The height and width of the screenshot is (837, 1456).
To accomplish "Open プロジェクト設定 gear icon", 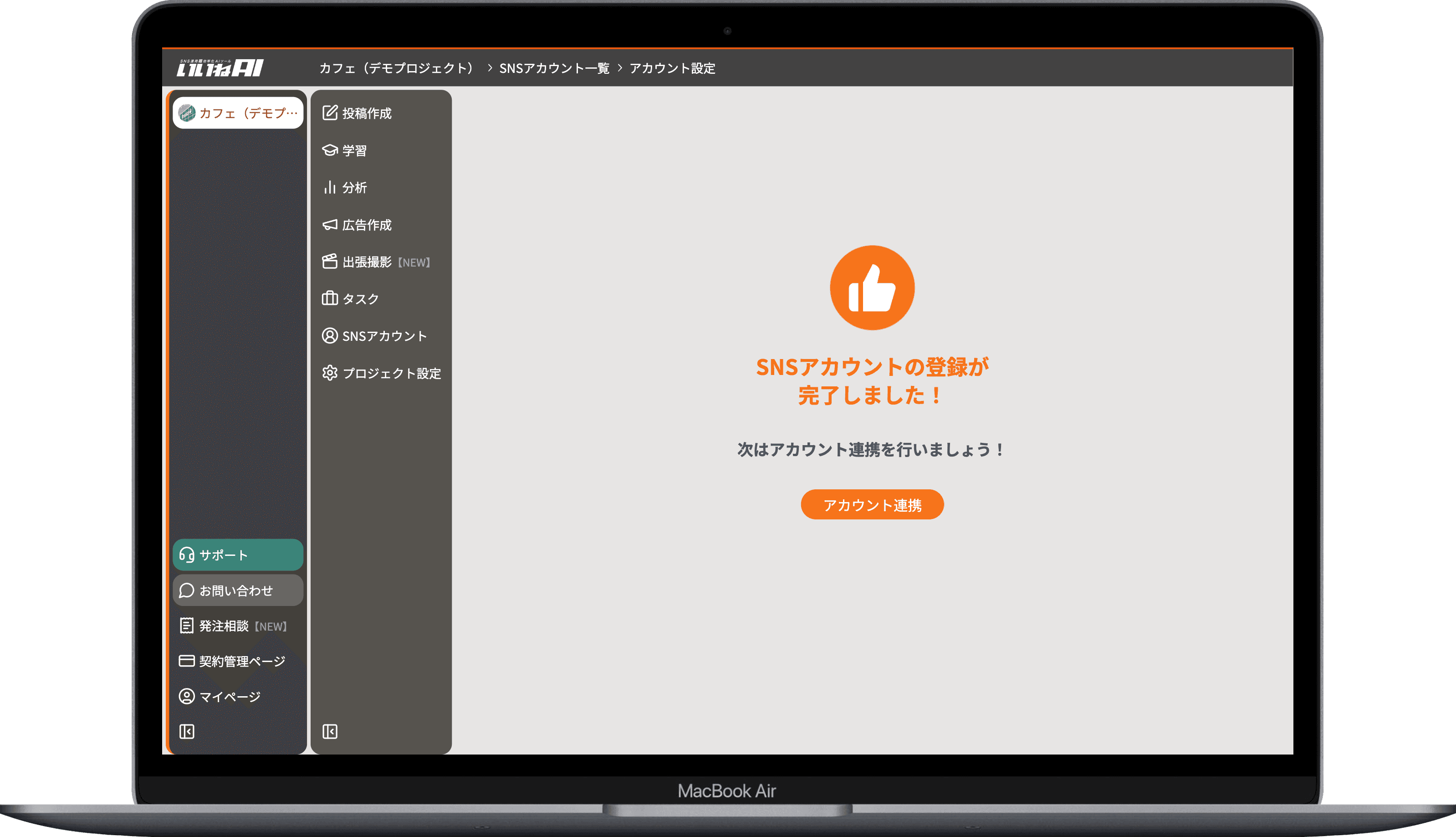I will 330,373.
